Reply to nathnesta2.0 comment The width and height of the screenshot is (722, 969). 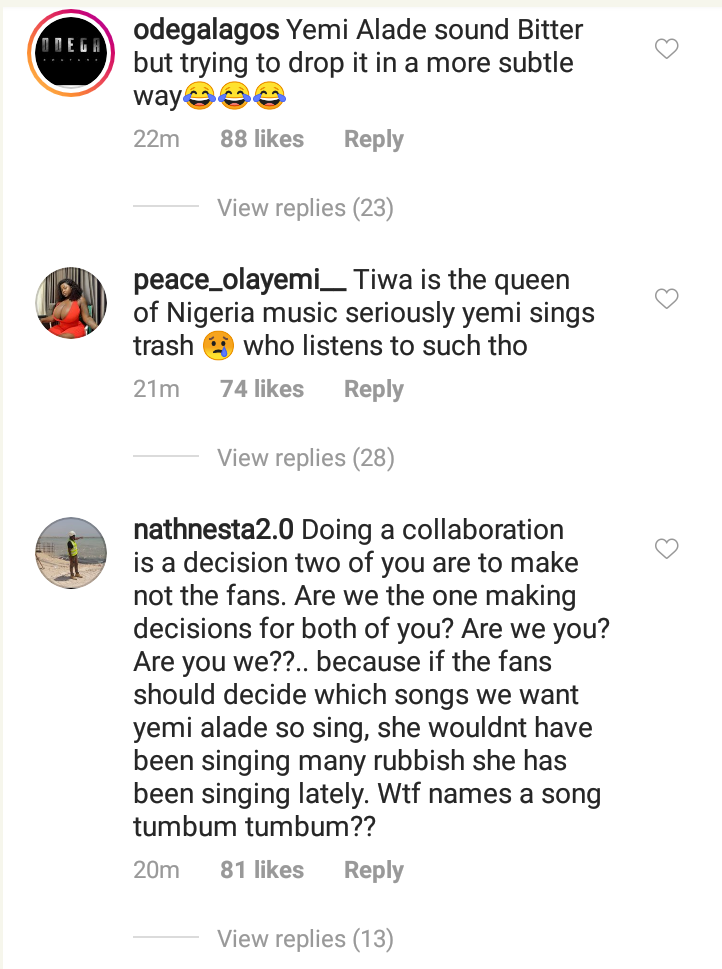pos(374,871)
